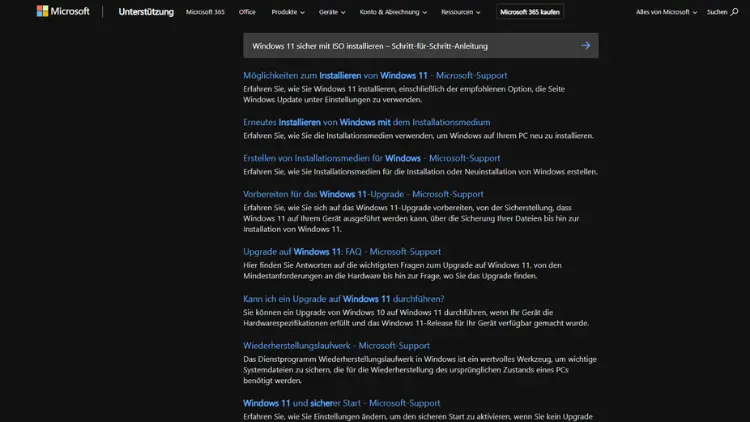Viewport: 750px width, 422px height.
Task: Open Vorbereiten für das Windows 11-Upgrade
Action: pyautogui.click(x=363, y=194)
